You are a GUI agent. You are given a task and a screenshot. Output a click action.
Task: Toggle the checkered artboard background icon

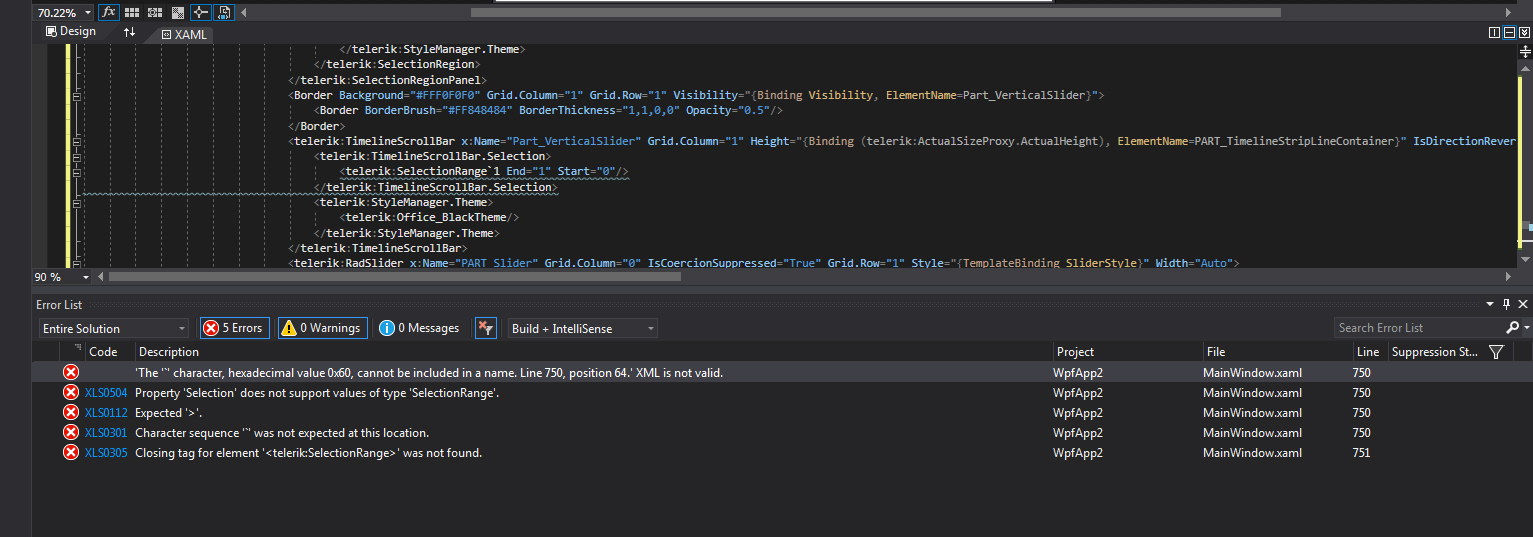pos(178,12)
